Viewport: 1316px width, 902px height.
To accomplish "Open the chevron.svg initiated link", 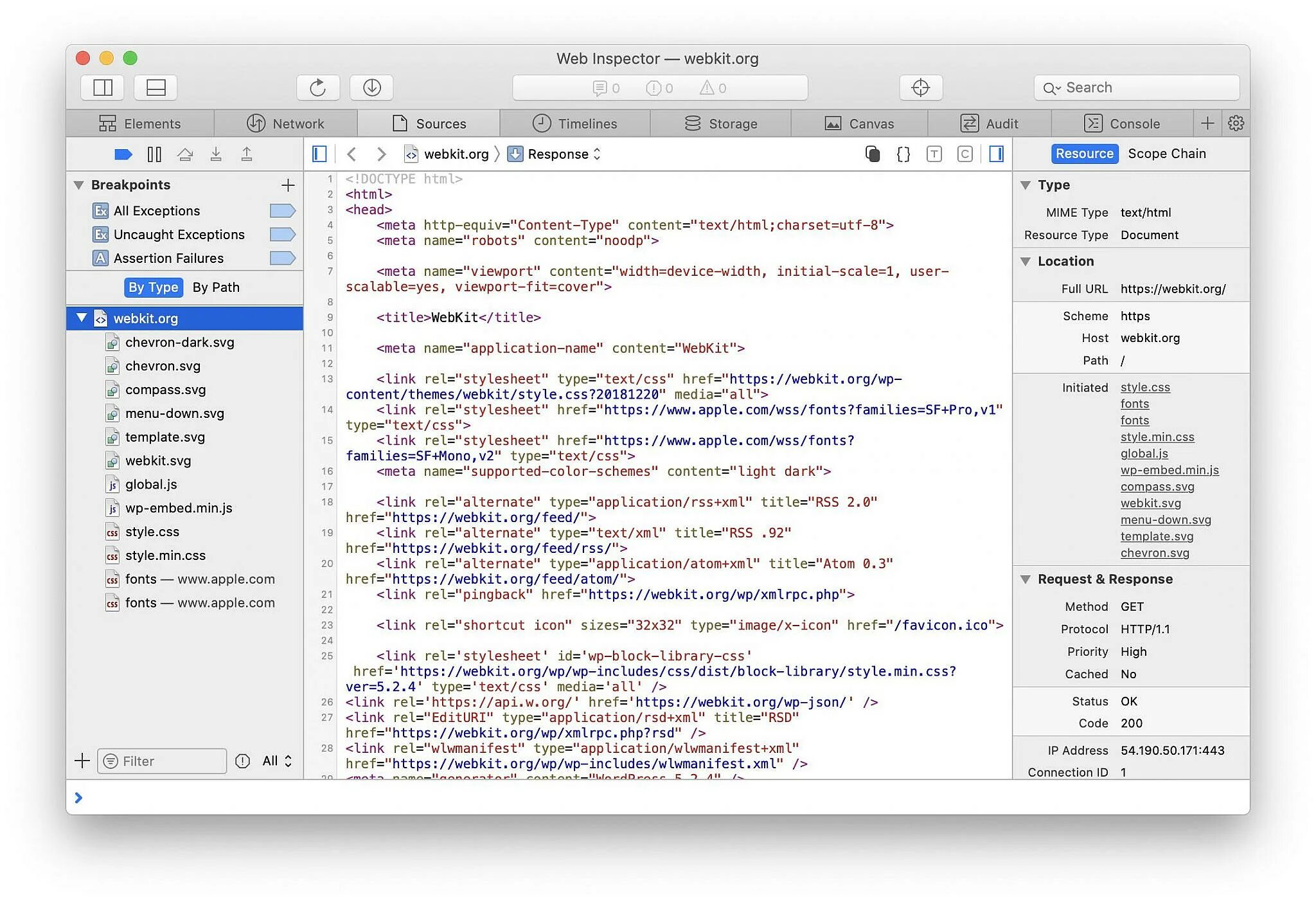I will pyautogui.click(x=1155, y=553).
